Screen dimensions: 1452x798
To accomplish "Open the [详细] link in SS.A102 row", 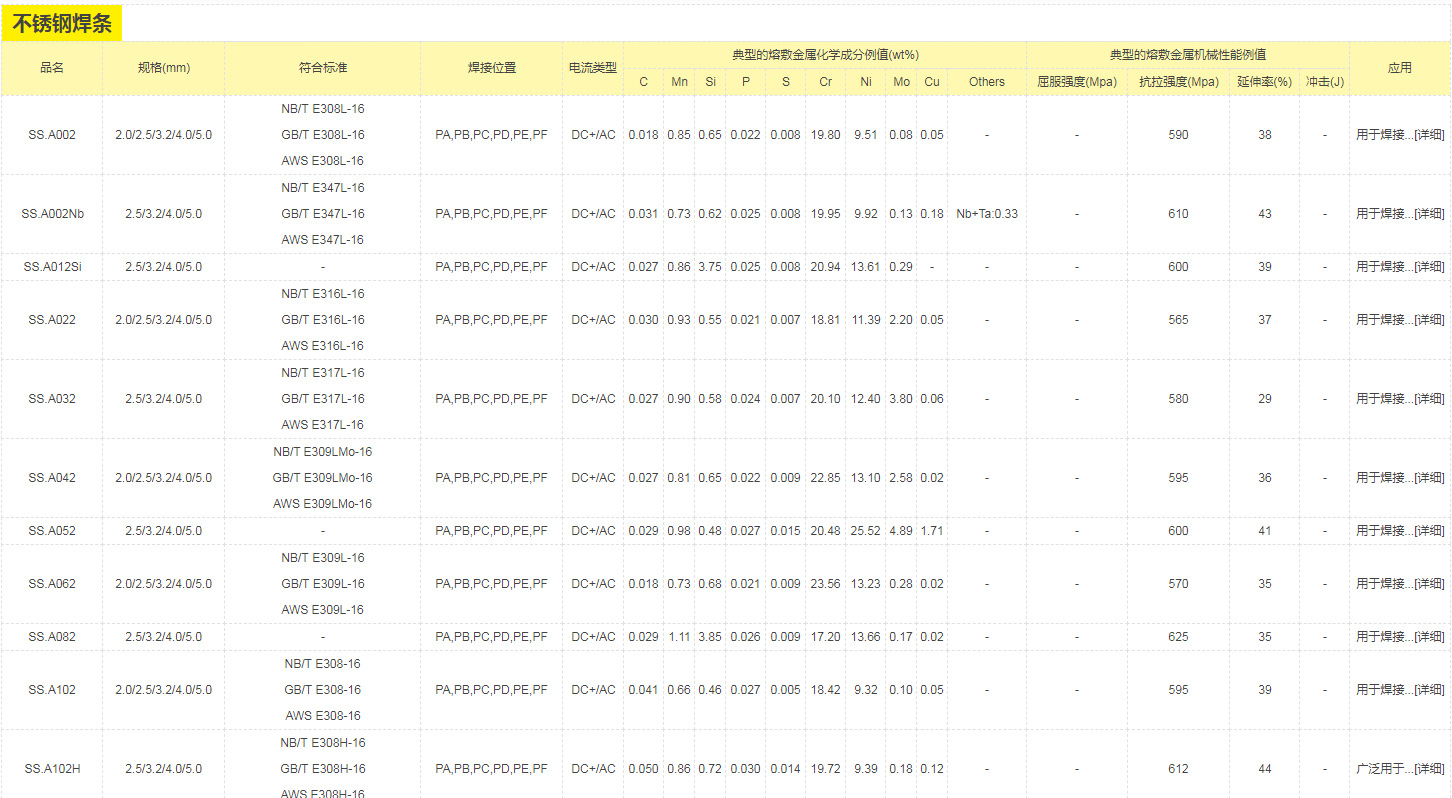I will pyautogui.click(x=1429, y=690).
